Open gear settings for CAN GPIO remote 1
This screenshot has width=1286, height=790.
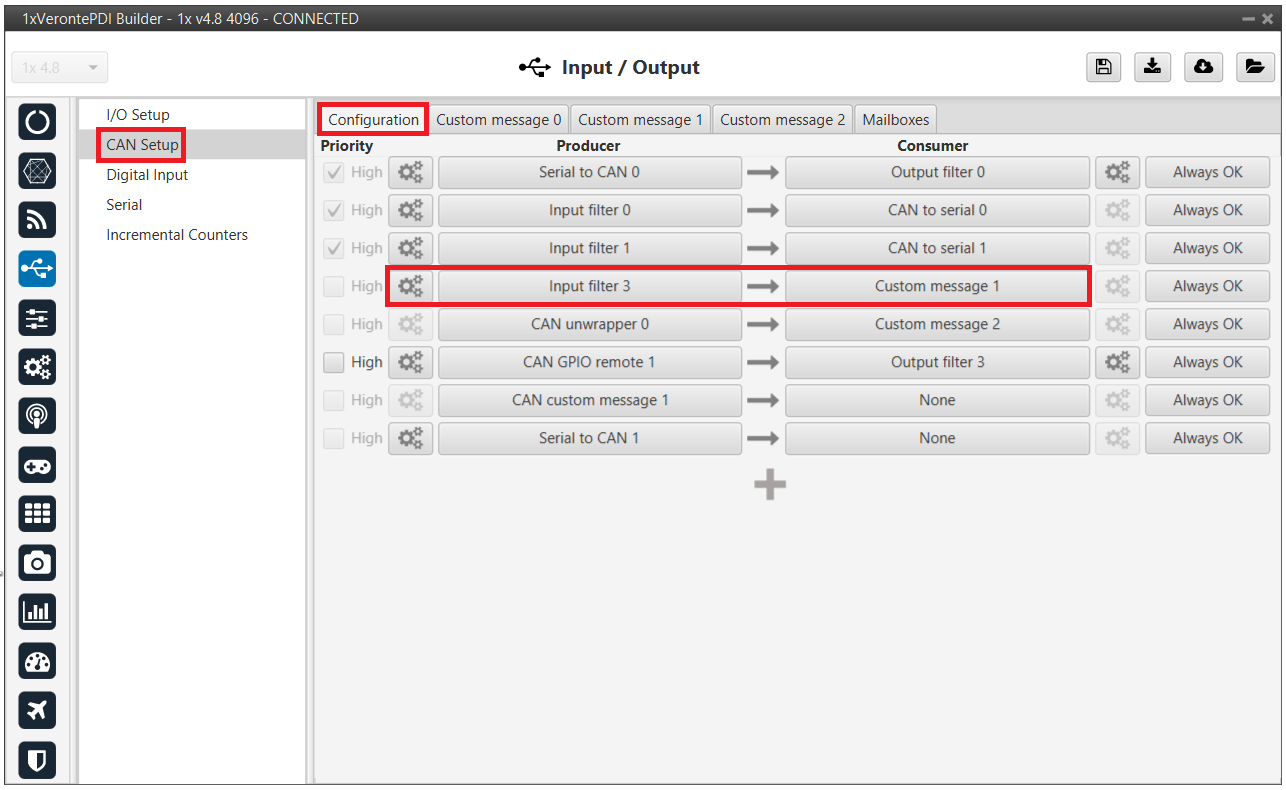tap(410, 362)
